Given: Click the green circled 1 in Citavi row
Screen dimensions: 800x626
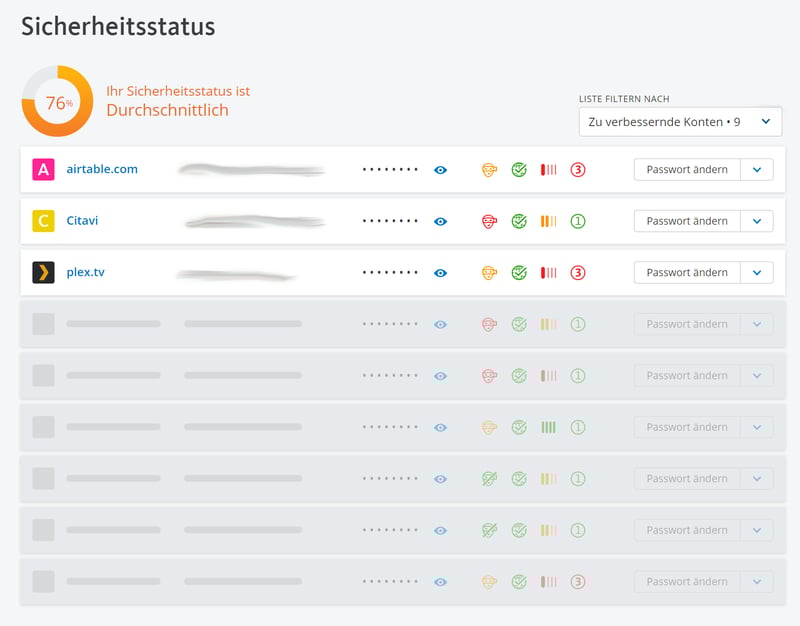Looking at the screenshot, I should 578,221.
